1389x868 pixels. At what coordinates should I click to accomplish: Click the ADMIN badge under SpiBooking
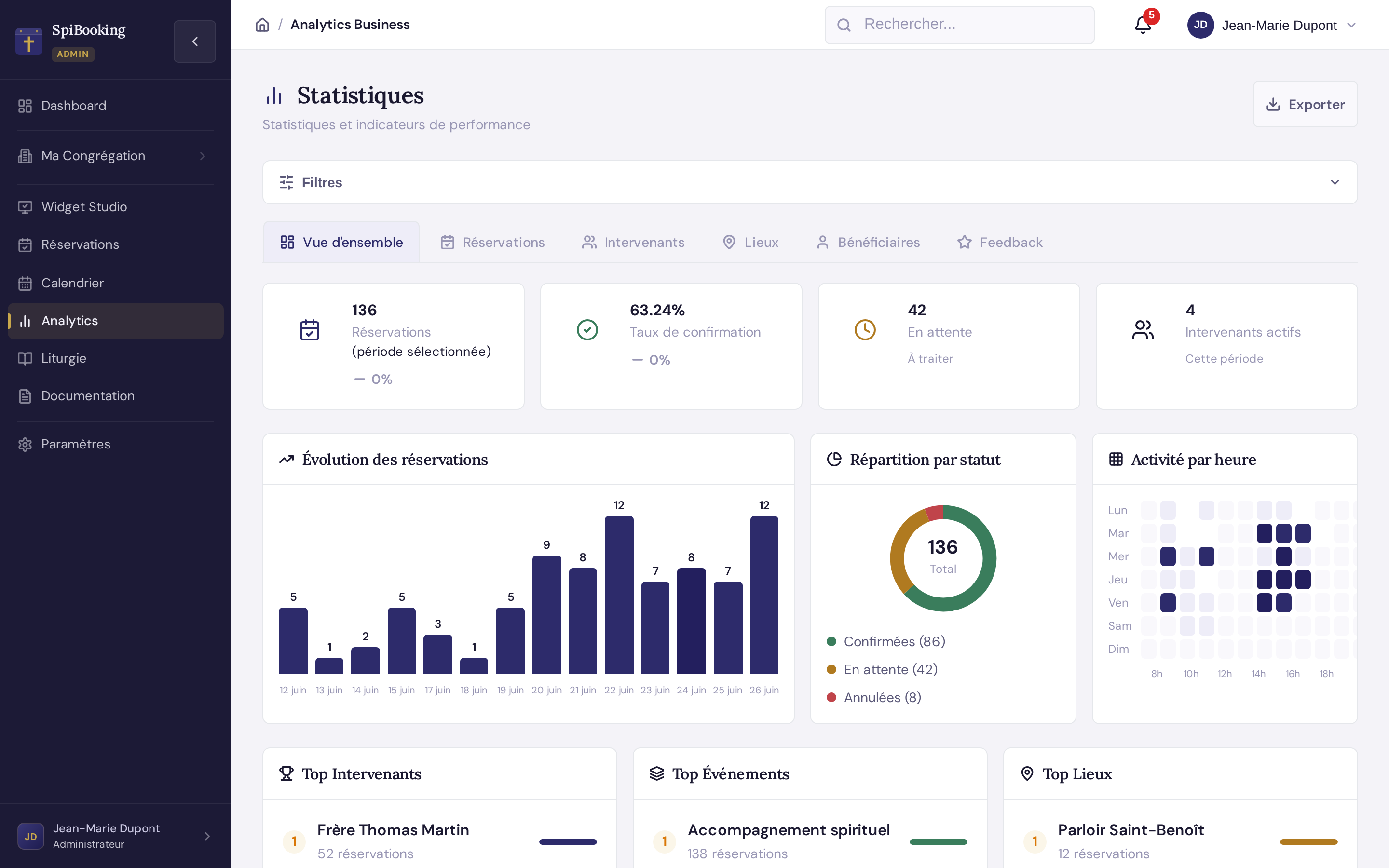point(73,54)
